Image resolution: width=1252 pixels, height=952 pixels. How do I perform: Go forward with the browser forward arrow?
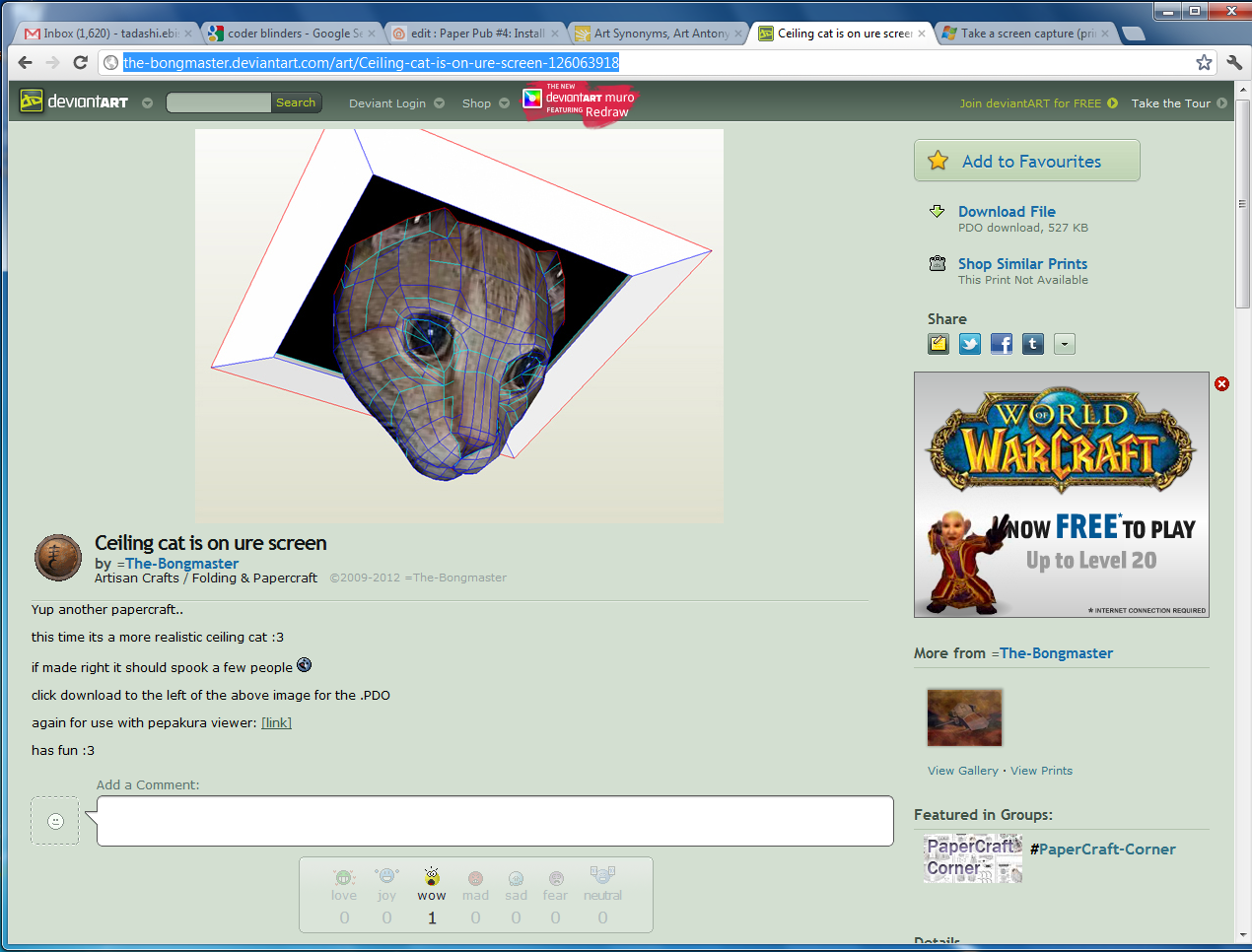point(53,62)
